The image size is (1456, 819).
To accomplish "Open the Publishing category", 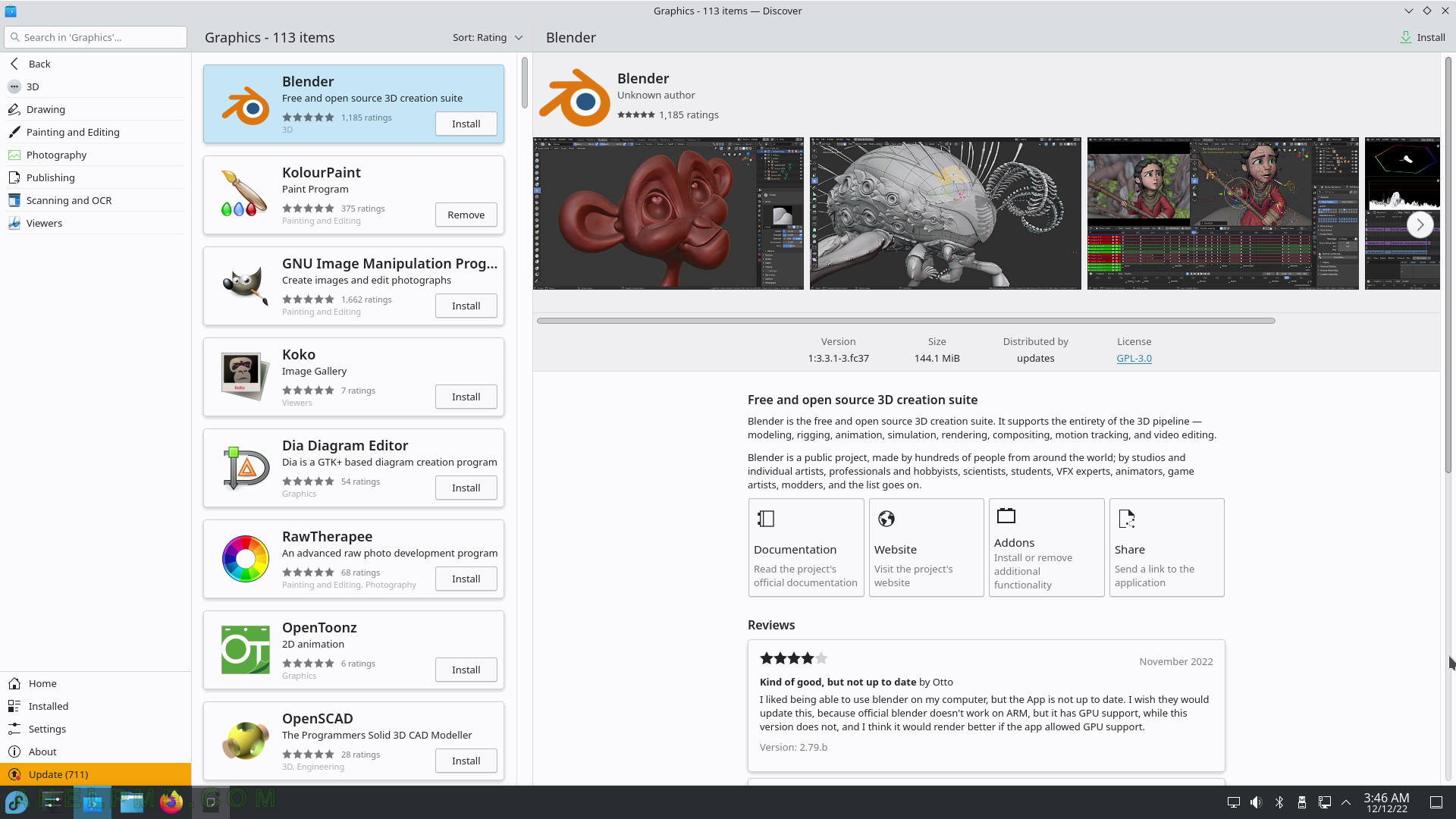I will (96, 177).
